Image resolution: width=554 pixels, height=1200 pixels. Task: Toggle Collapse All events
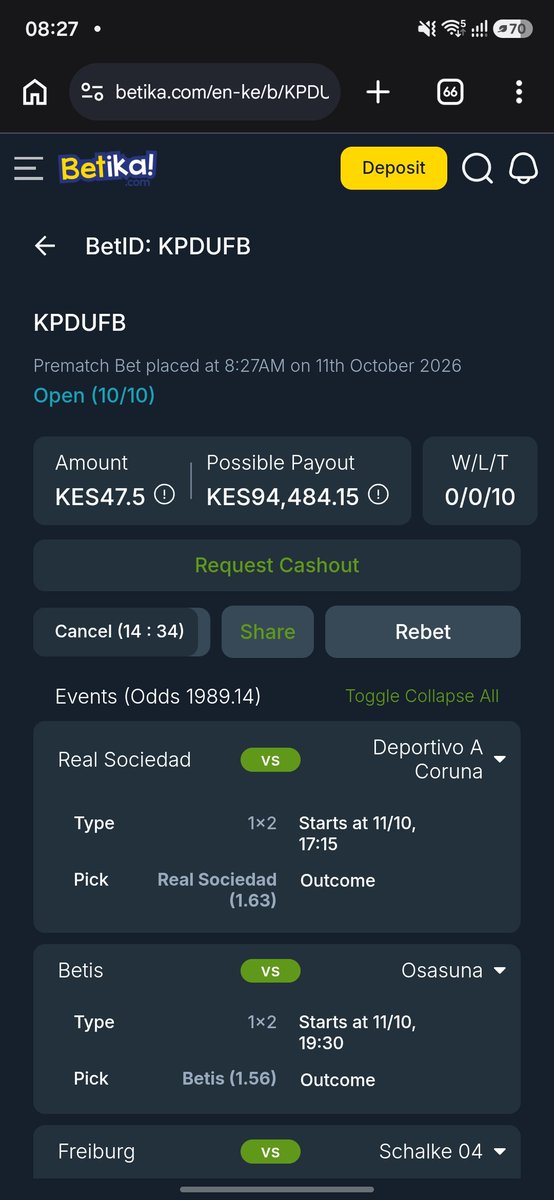(x=422, y=696)
